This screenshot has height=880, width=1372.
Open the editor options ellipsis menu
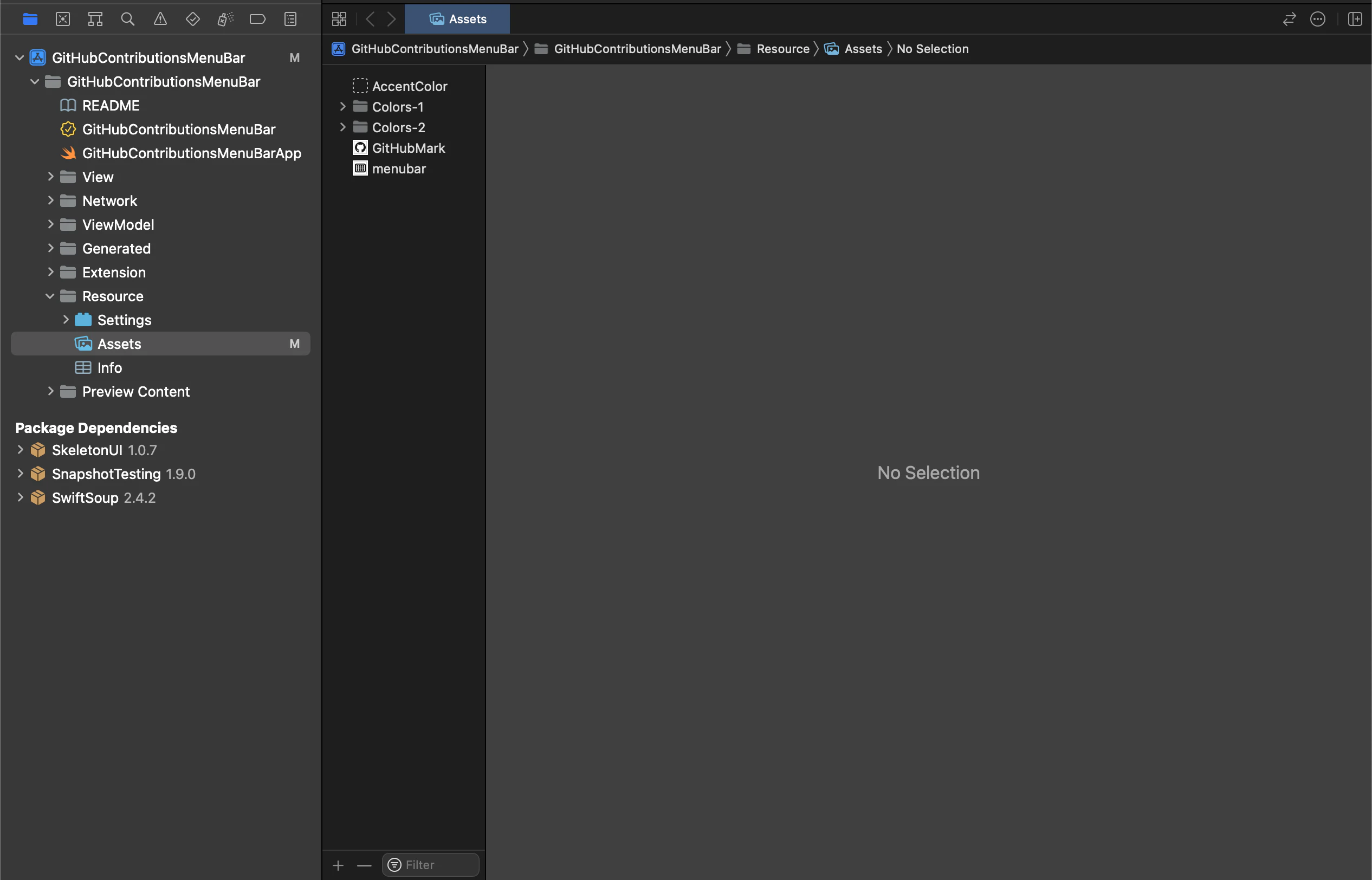(x=1318, y=19)
